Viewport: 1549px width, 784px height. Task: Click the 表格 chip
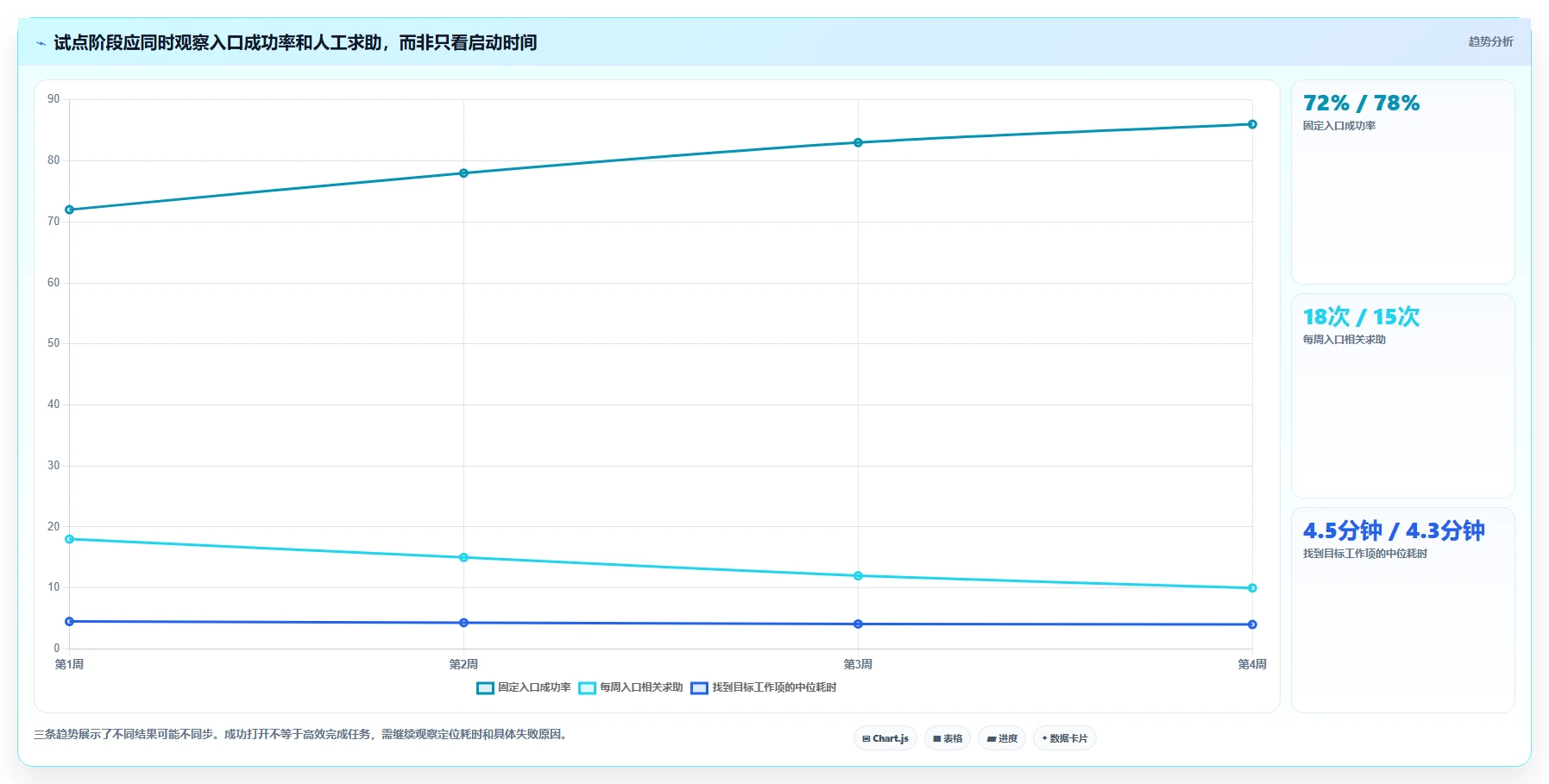click(x=948, y=738)
